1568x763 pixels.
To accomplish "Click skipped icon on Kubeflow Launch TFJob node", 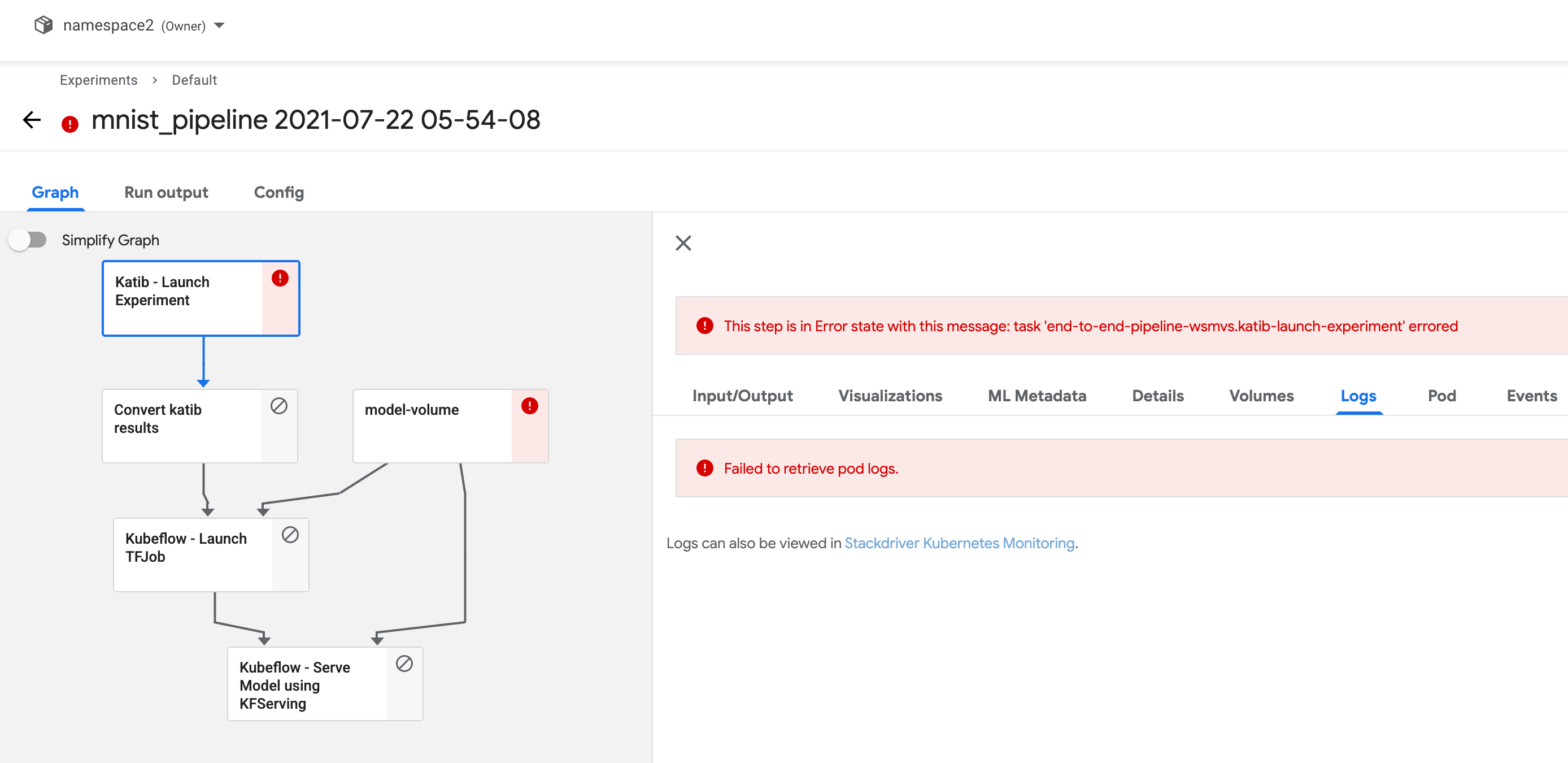I will [290, 535].
